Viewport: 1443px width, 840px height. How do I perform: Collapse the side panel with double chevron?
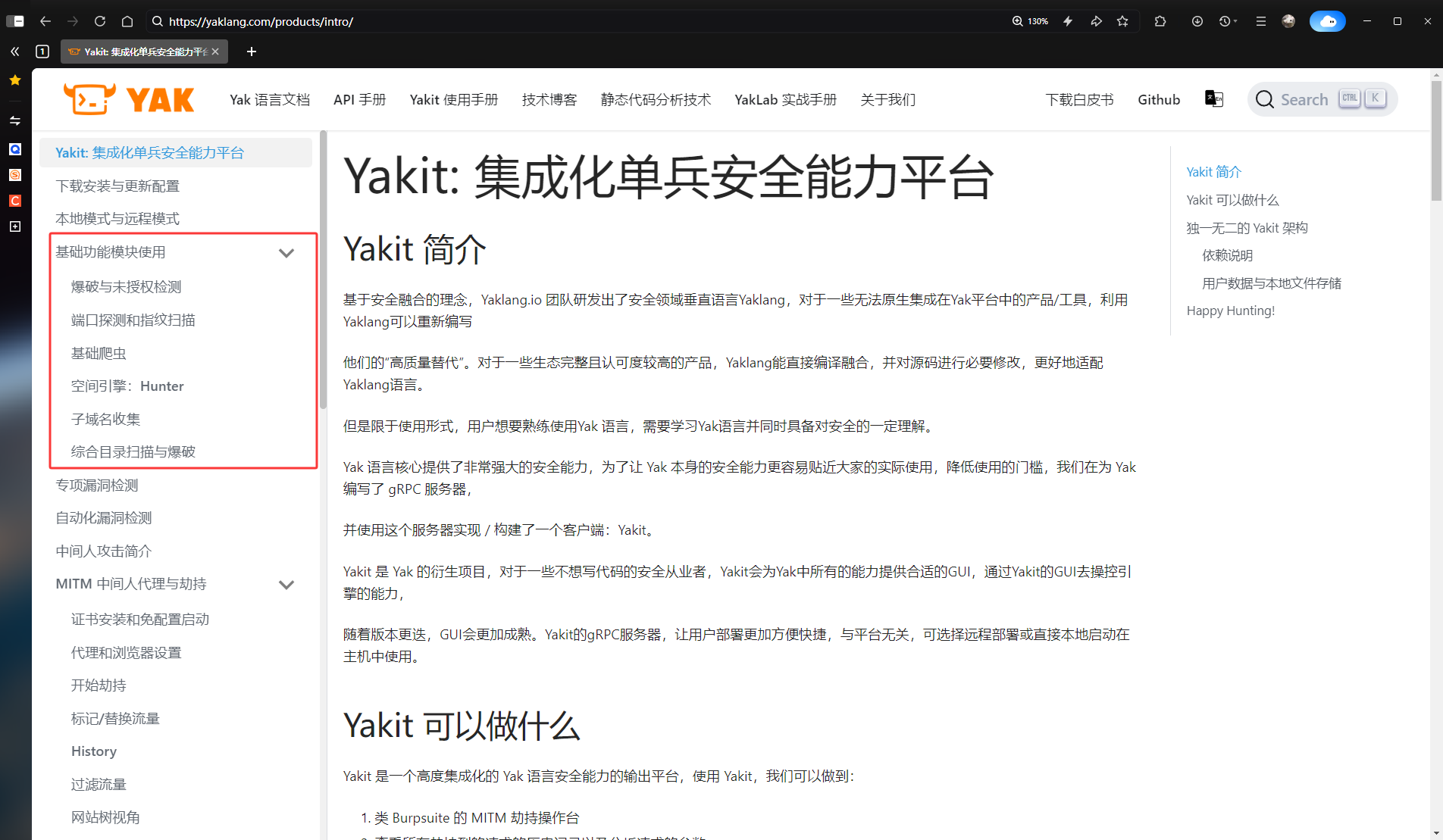pyautogui.click(x=15, y=52)
